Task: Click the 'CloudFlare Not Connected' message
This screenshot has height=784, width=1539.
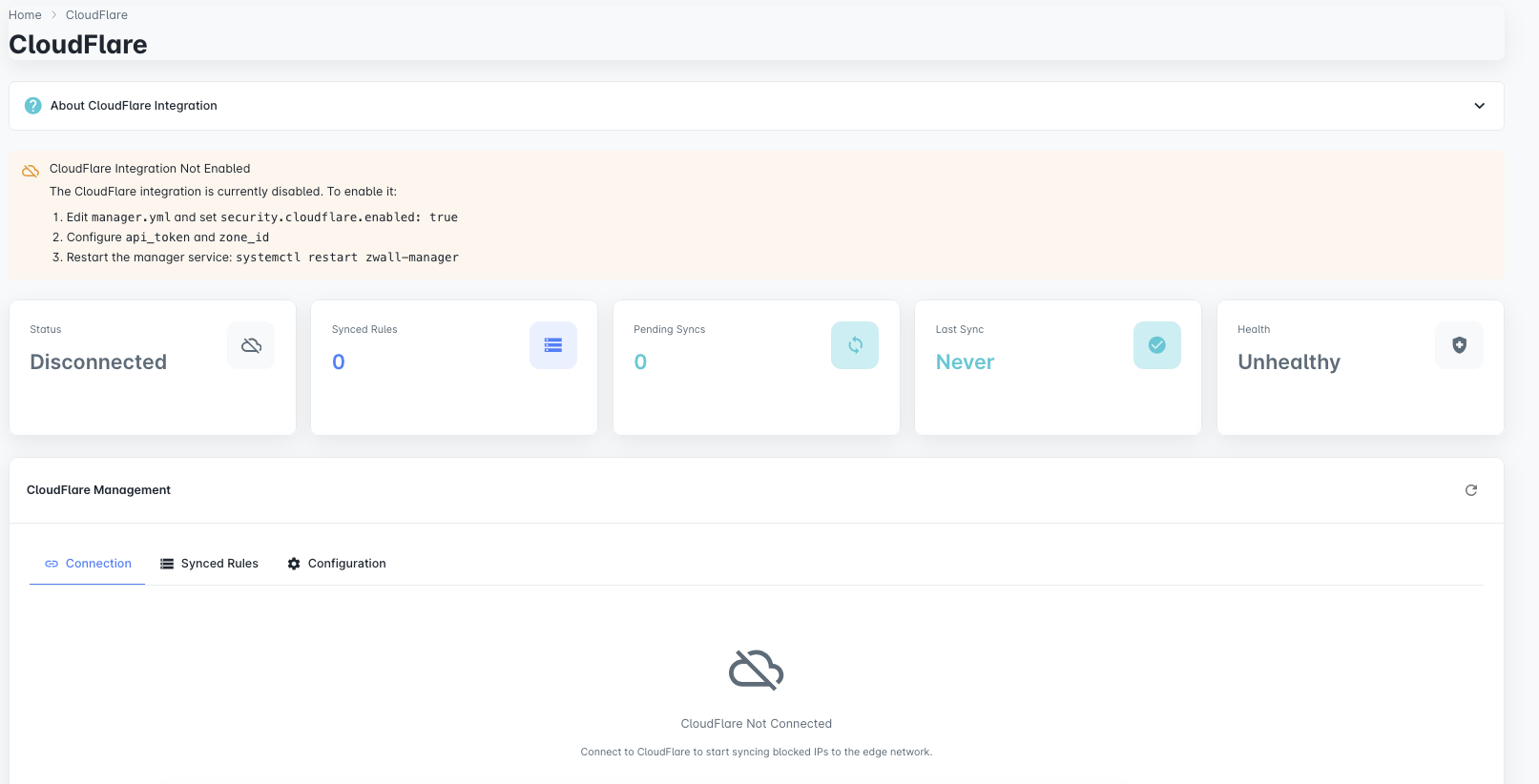Action: point(757,724)
